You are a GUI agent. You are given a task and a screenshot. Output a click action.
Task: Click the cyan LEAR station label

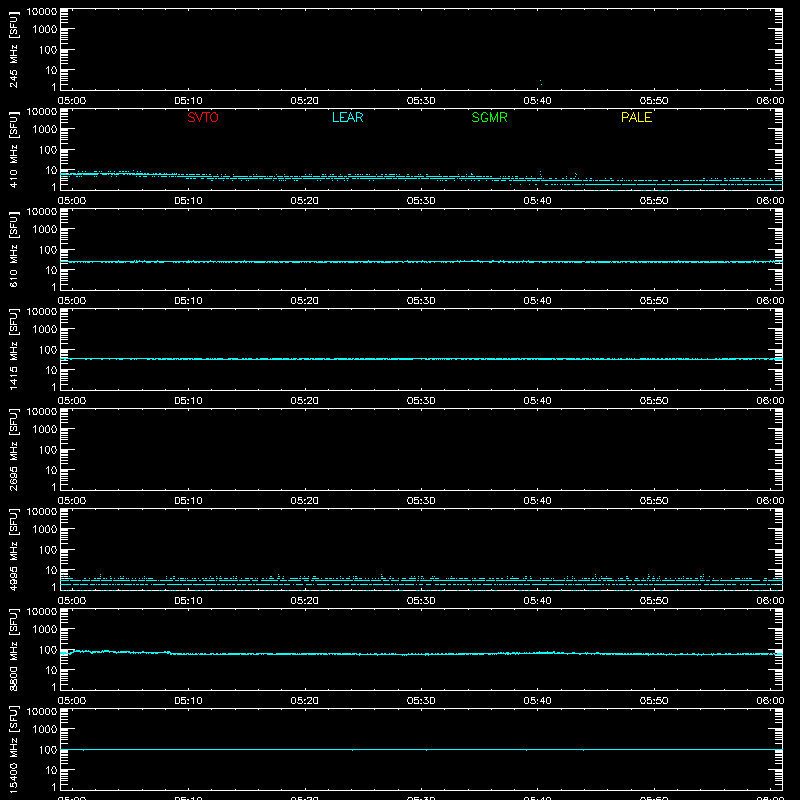coord(347,117)
